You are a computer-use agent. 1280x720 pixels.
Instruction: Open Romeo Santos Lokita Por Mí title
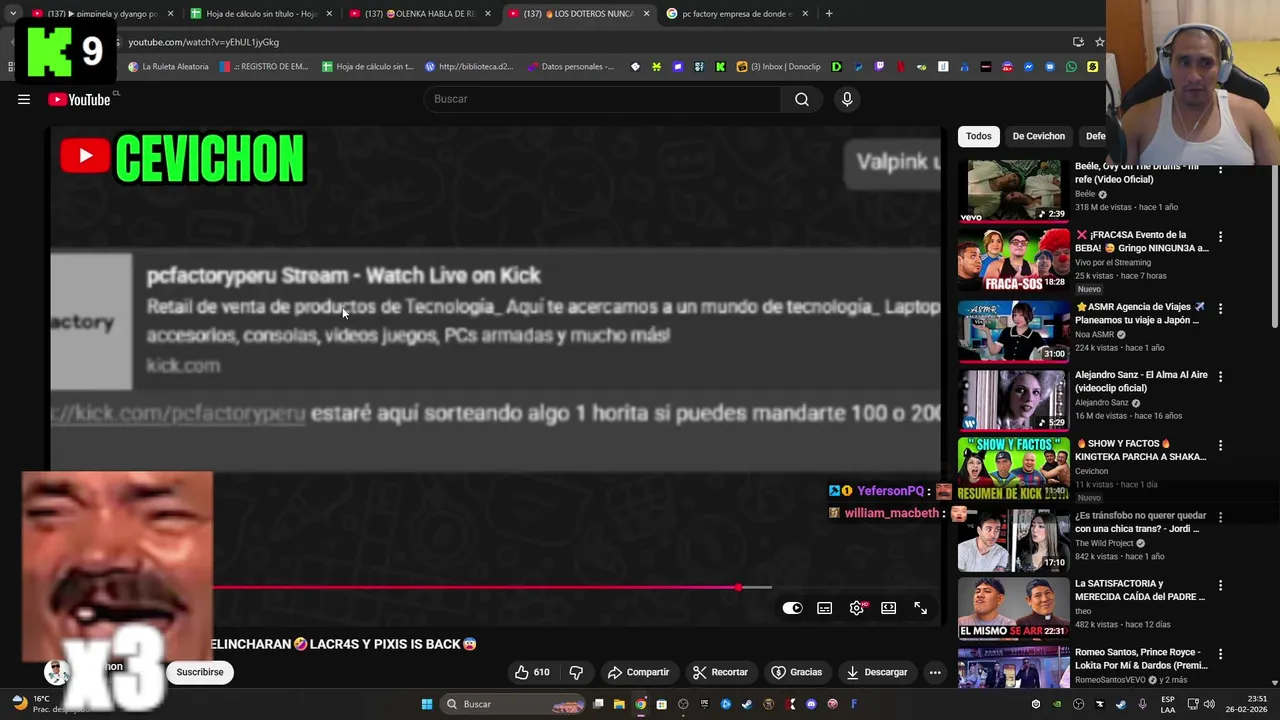[x=1141, y=658]
